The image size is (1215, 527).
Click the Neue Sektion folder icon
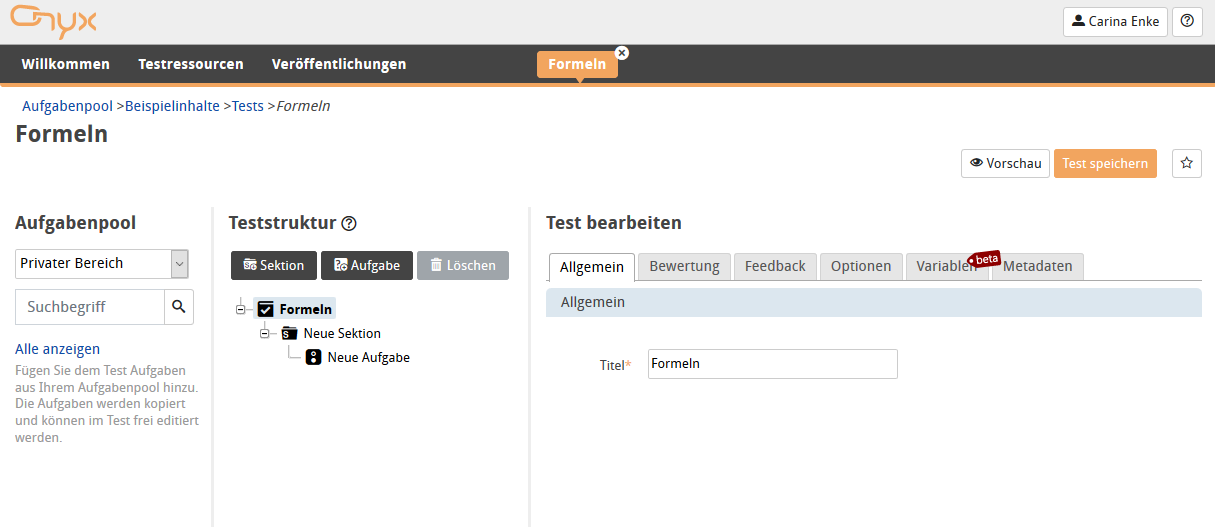(289, 333)
